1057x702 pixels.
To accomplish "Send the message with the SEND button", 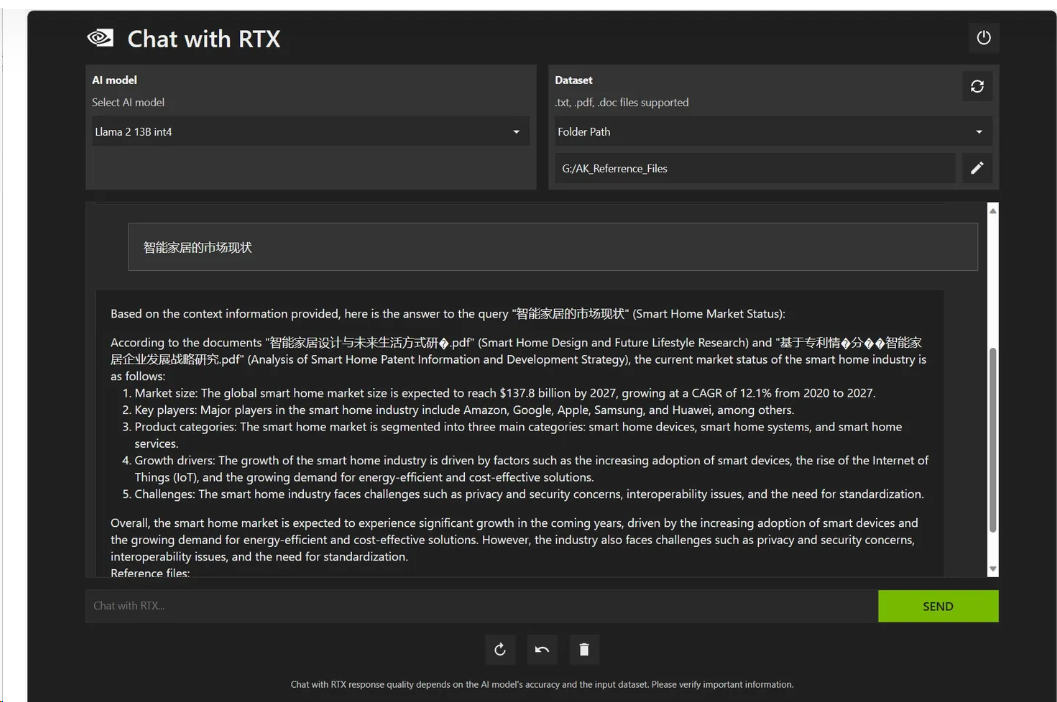I will click(x=938, y=606).
